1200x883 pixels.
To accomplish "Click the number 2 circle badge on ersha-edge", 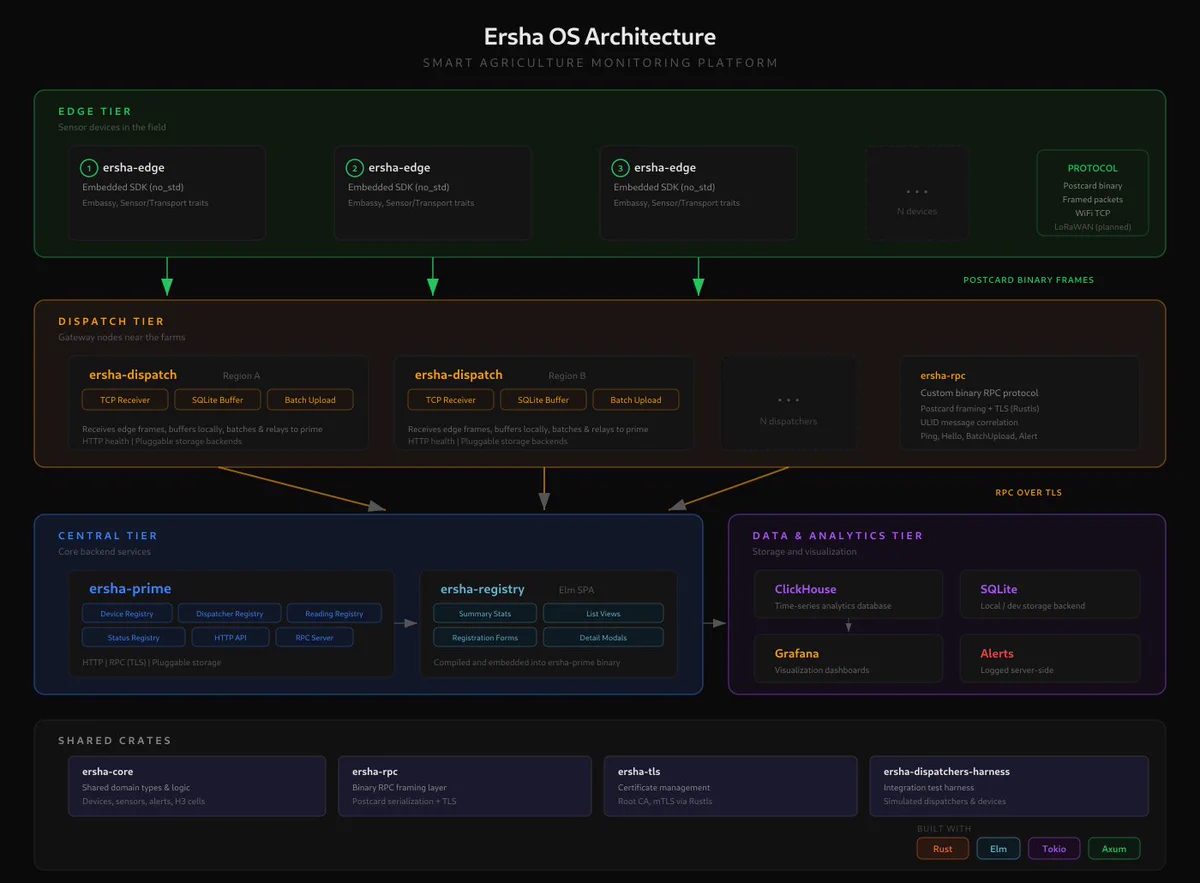I will click(x=355, y=168).
